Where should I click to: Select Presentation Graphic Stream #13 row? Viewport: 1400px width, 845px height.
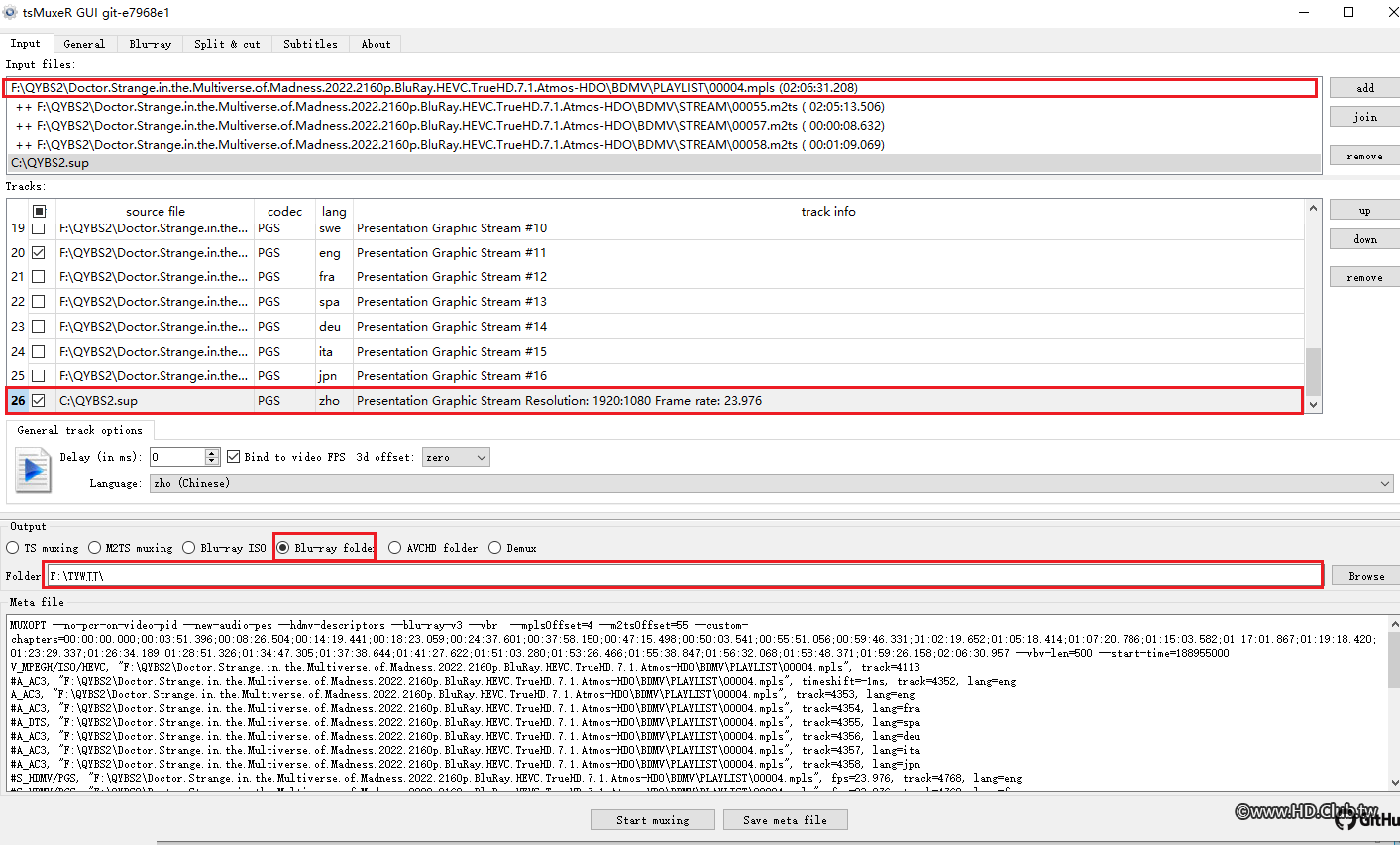coord(655,302)
